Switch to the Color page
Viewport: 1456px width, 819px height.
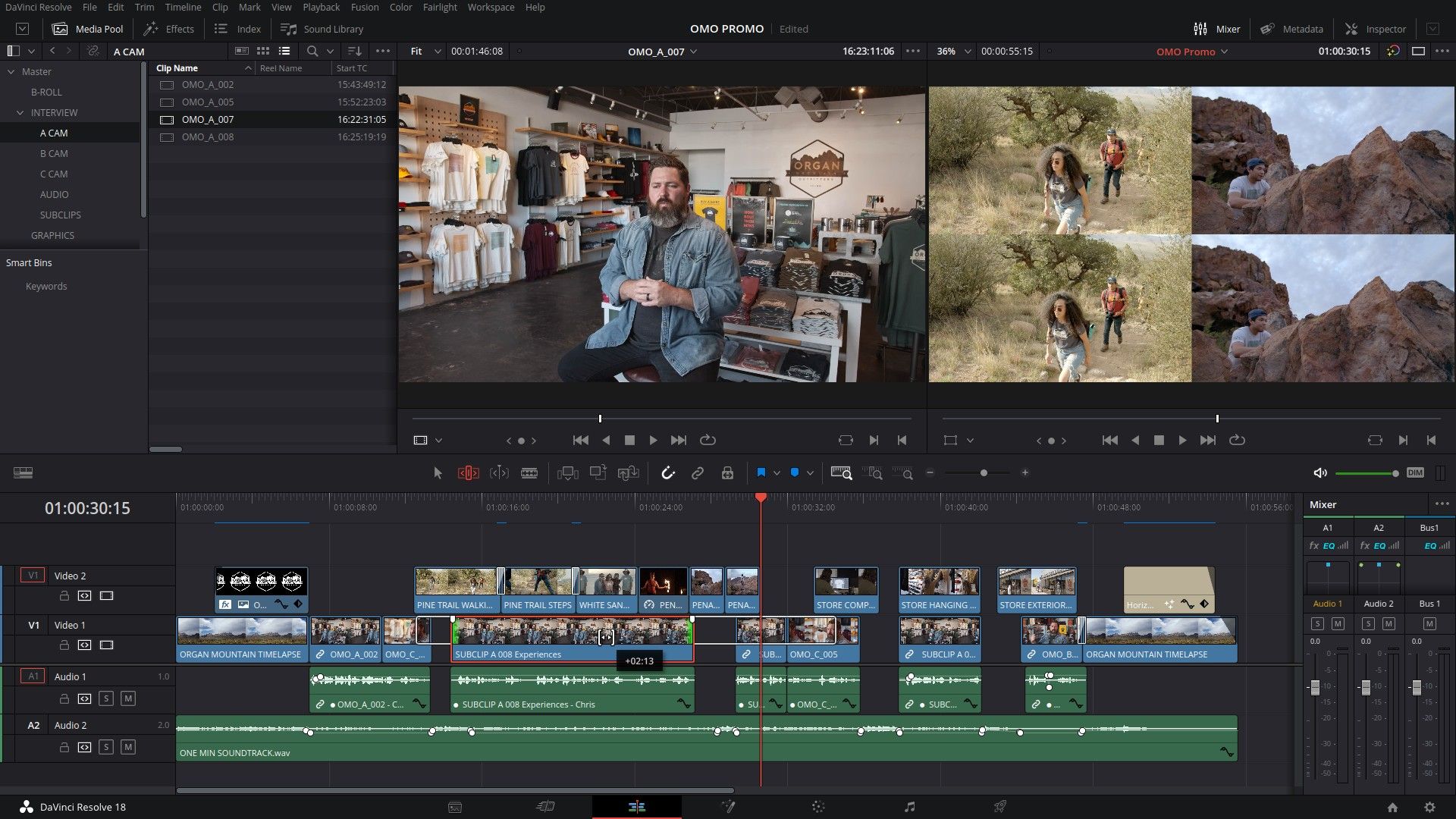coord(819,807)
